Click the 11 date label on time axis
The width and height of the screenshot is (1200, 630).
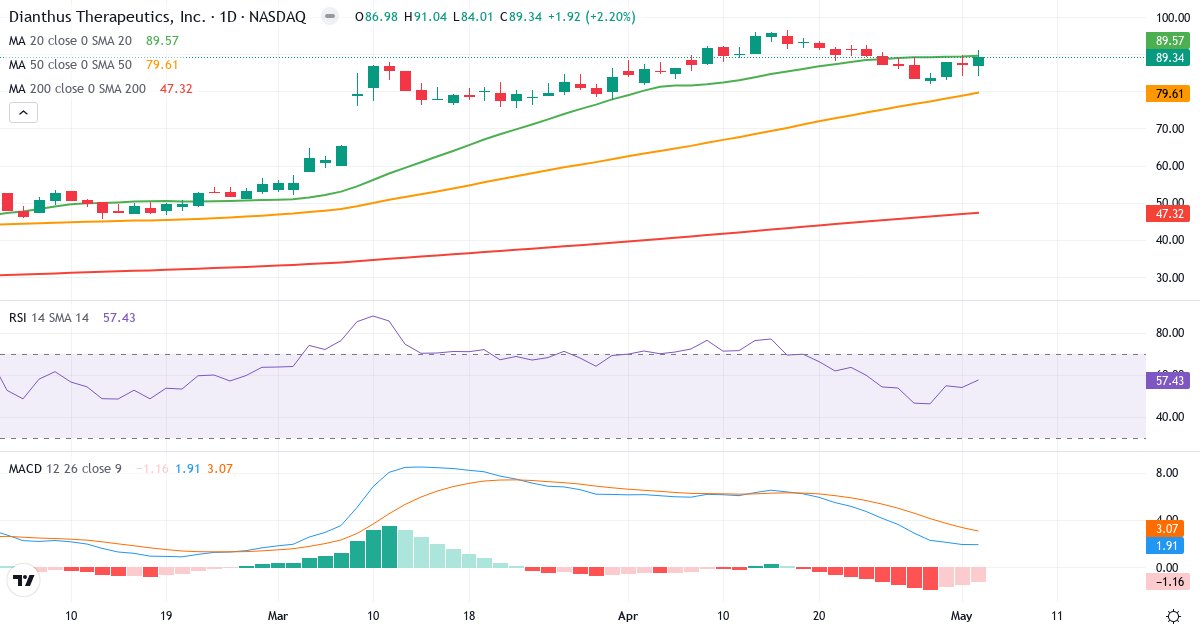[1057, 616]
